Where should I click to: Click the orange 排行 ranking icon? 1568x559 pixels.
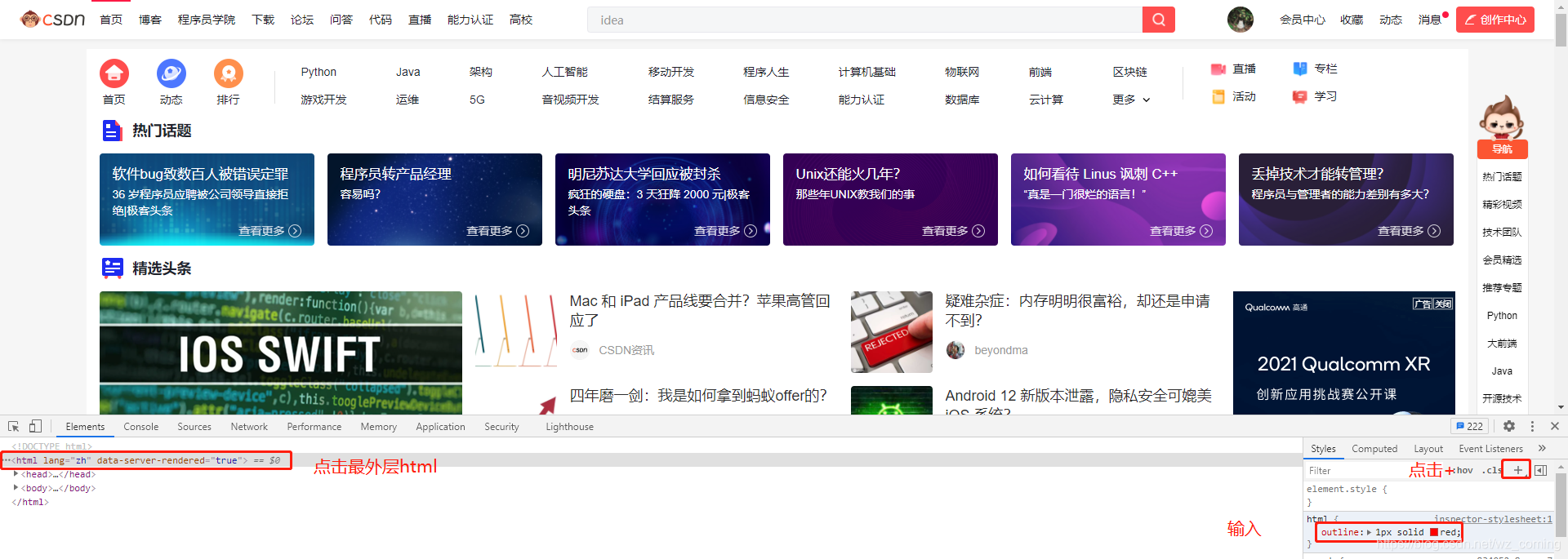click(229, 73)
